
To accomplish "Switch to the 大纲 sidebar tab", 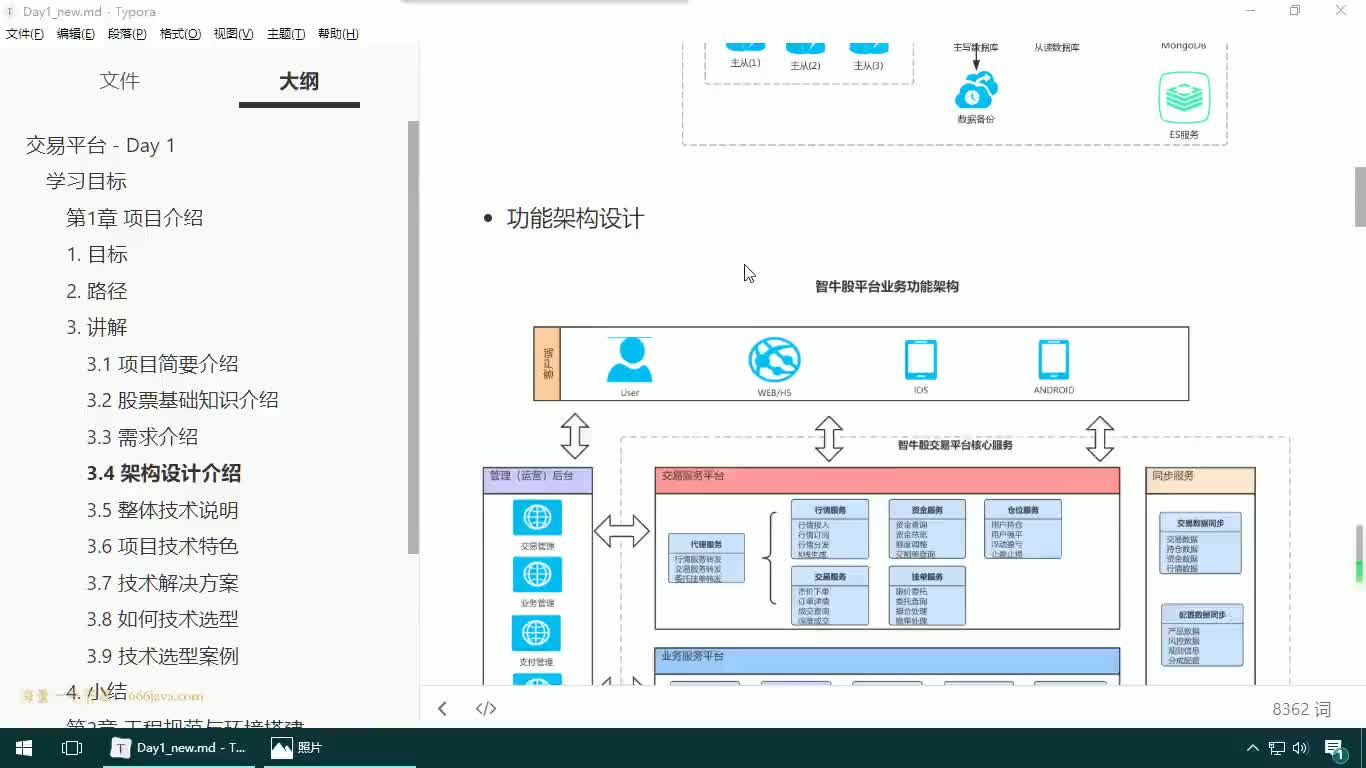I will click(x=299, y=81).
